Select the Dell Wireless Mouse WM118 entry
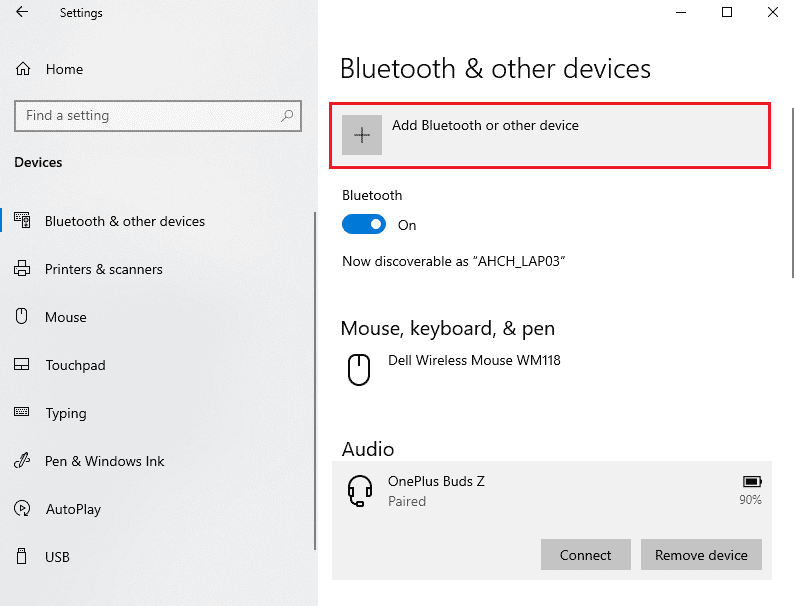The image size is (794, 606). coord(552,370)
